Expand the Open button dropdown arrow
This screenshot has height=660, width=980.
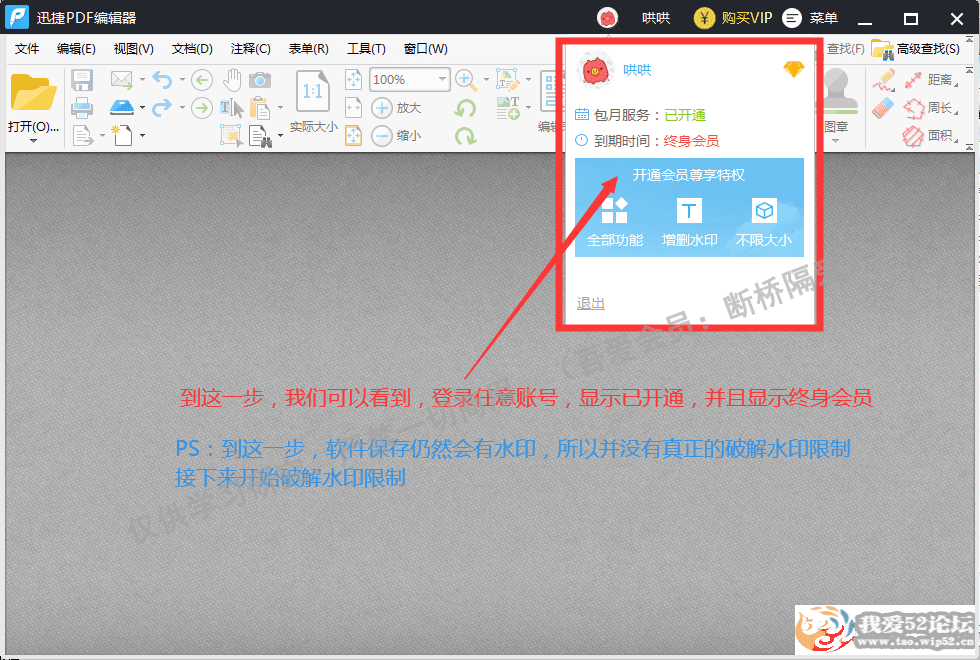pyautogui.click(x=33, y=141)
